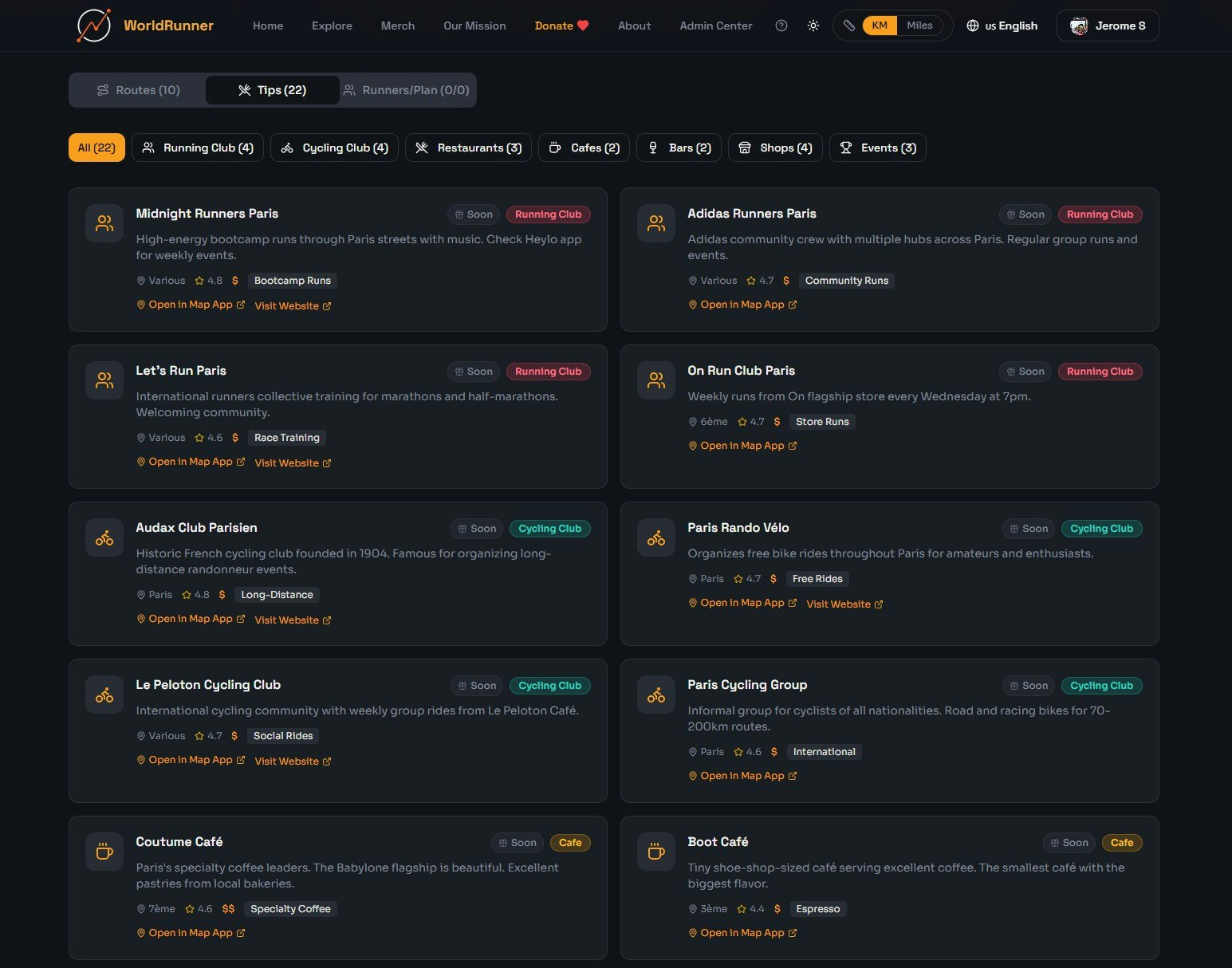Click the ruler icon beside the KM button

tap(849, 26)
